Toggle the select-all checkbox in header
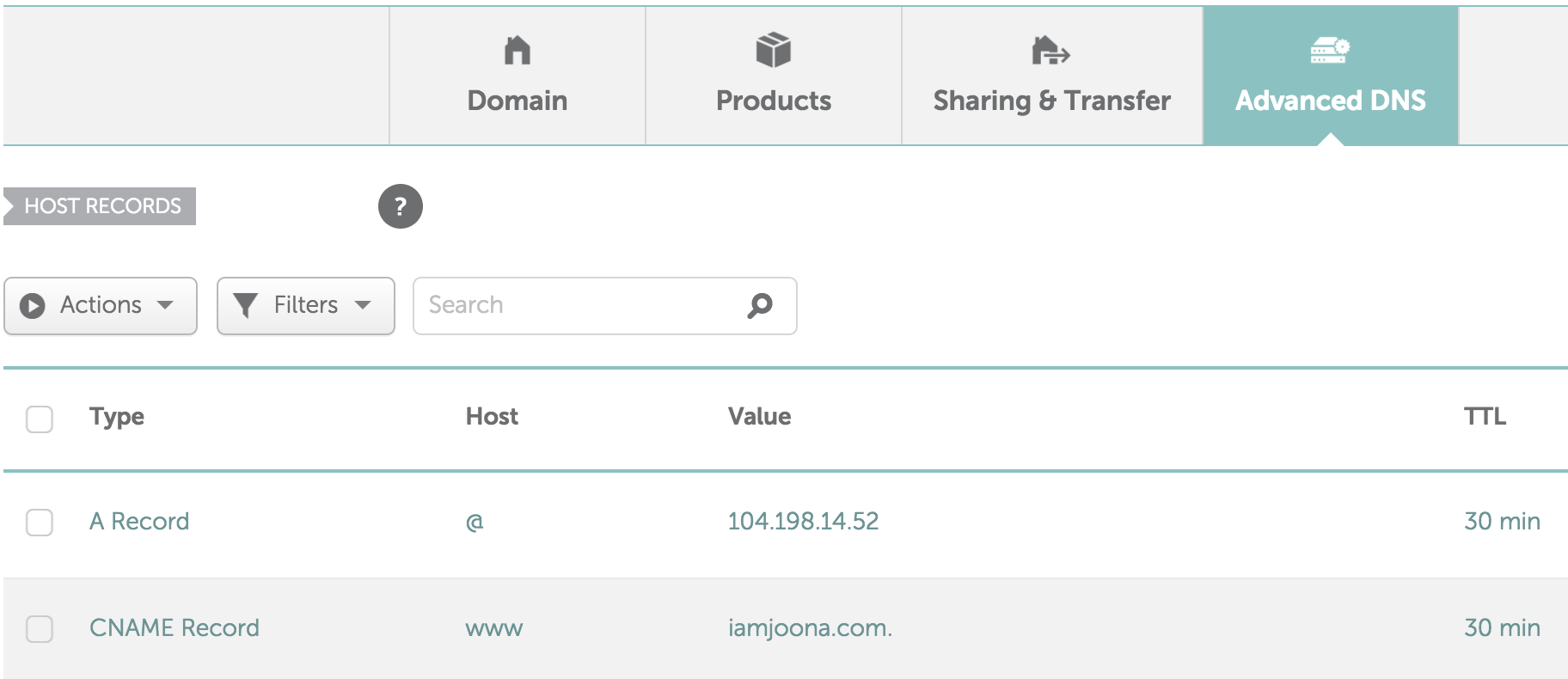Screen dimensions: 1568x679 click(x=40, y=419)
